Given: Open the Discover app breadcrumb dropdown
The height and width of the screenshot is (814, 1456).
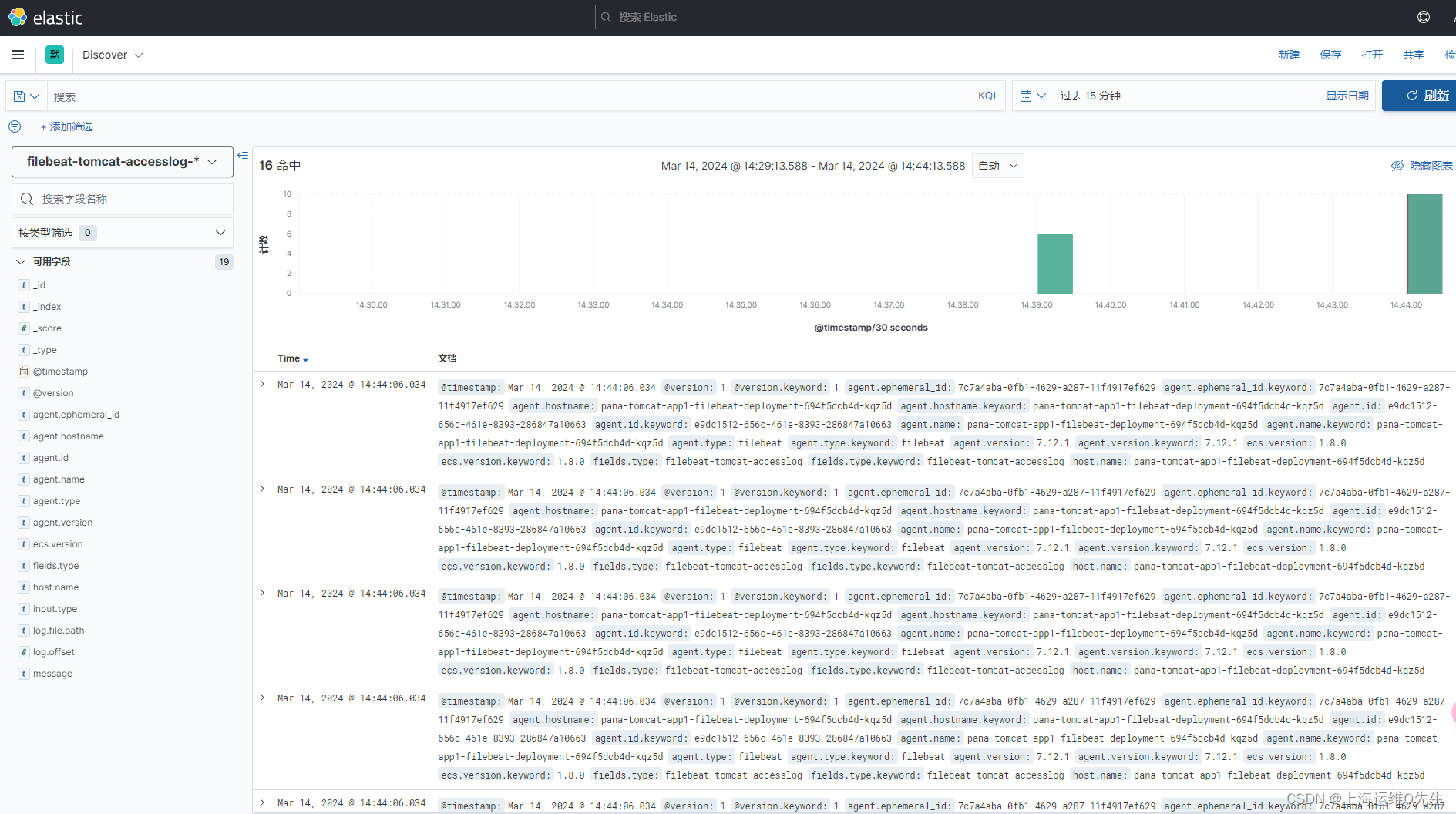Looking at the screenshot, I should click(113, 55).
